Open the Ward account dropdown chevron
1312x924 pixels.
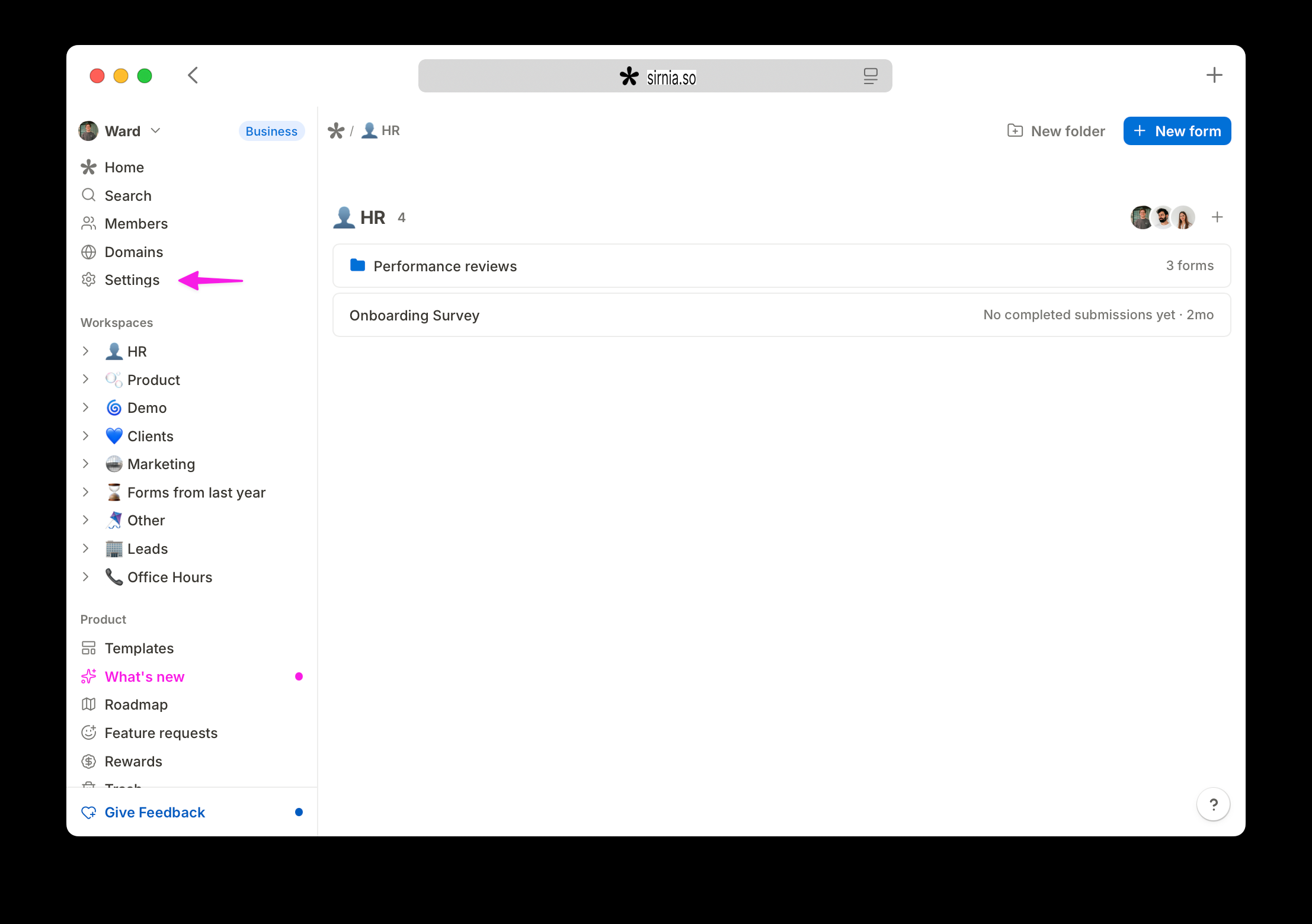pyautogui.click(x=155, y=131)
